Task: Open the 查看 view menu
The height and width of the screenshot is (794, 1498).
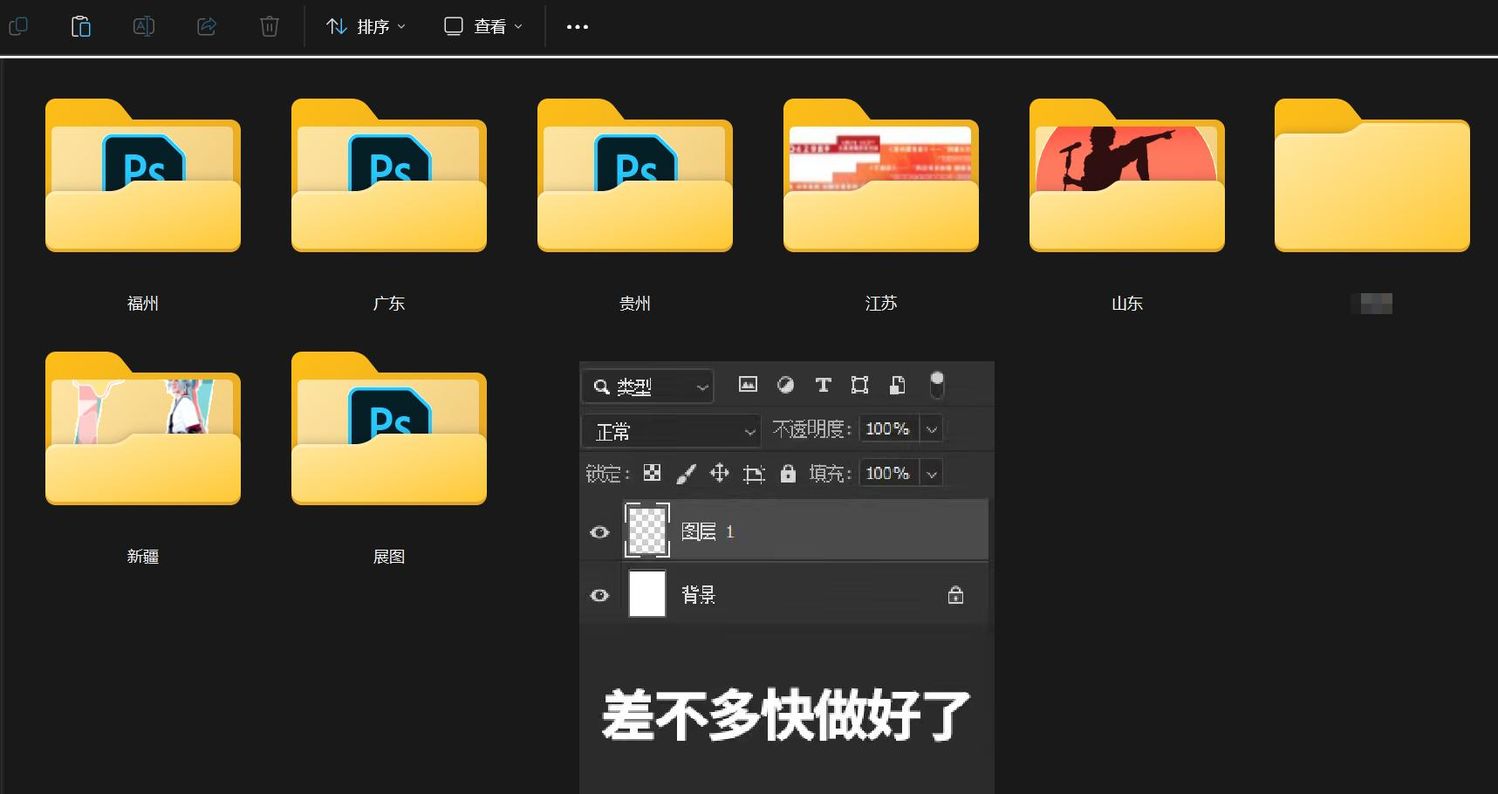Action: click(483, 27)
